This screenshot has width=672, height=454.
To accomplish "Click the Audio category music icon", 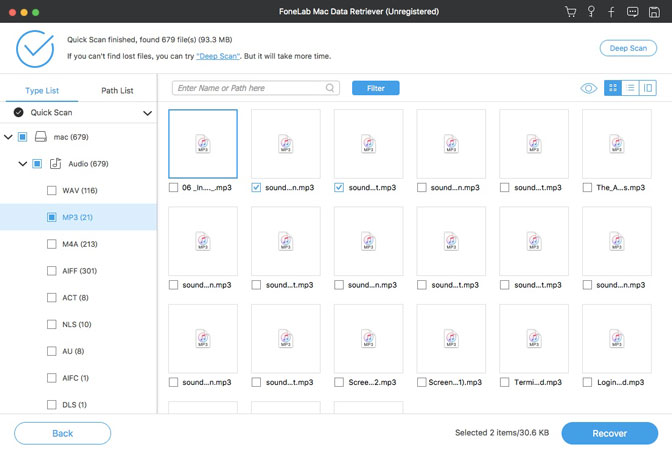I will 56,163.
